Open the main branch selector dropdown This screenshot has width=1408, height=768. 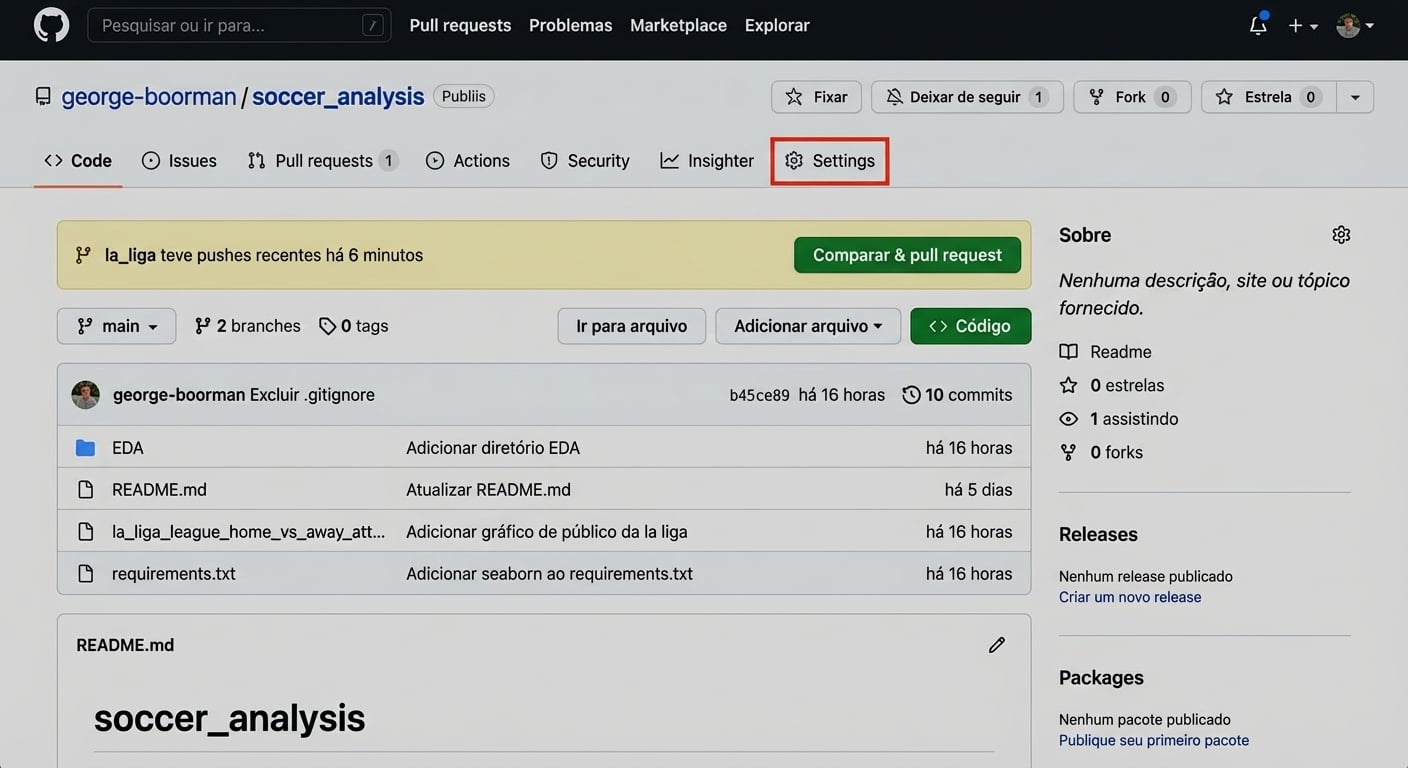click(117, 326)
